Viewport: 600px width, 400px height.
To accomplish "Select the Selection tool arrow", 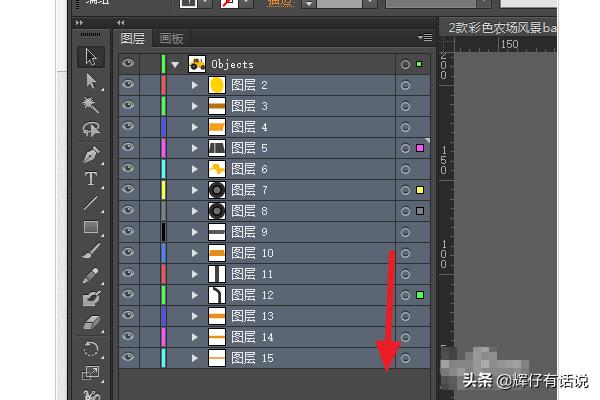I will pyautogui.click(x=91, y=57).
